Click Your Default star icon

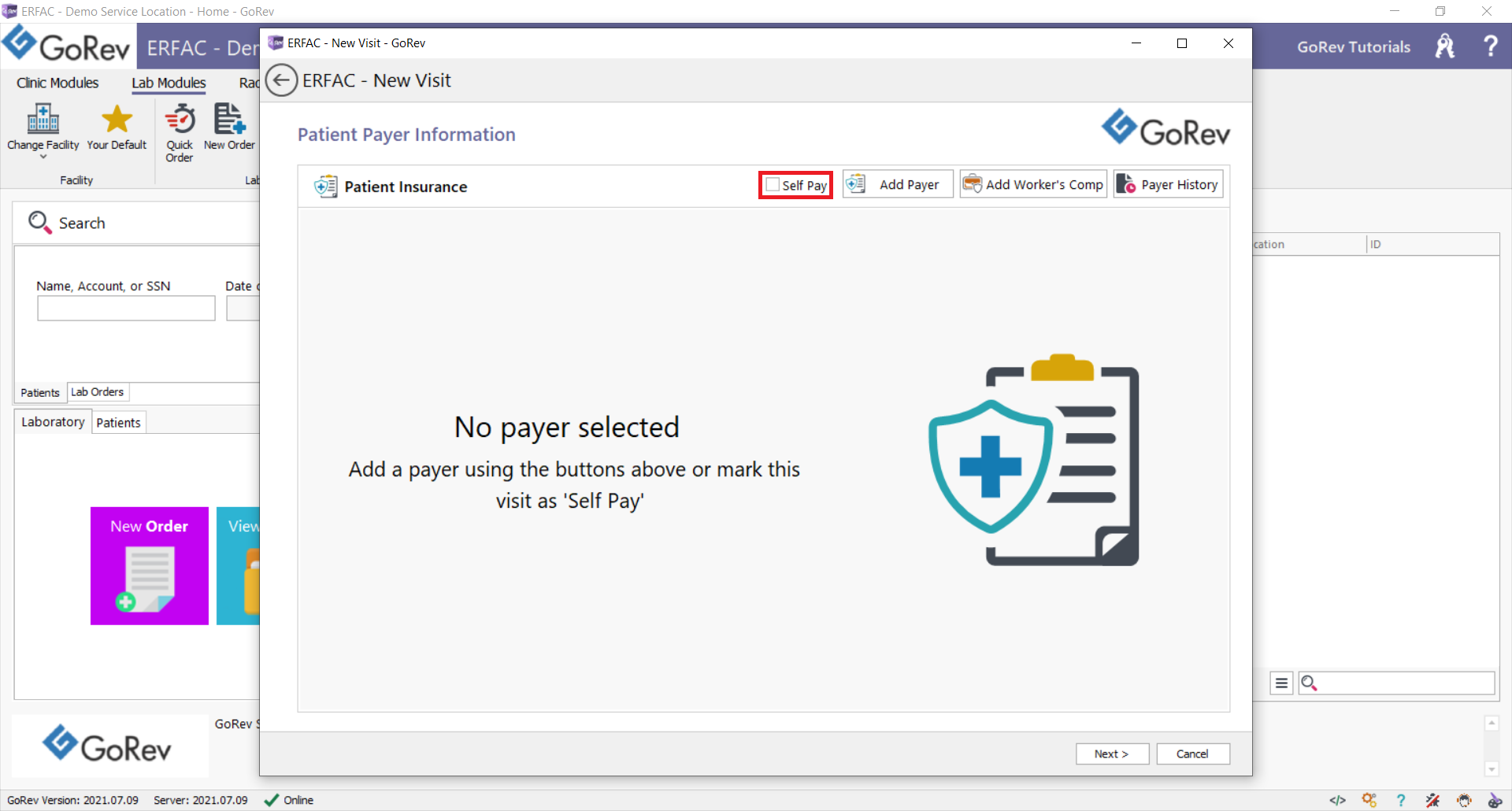click(x=117, y=119)
